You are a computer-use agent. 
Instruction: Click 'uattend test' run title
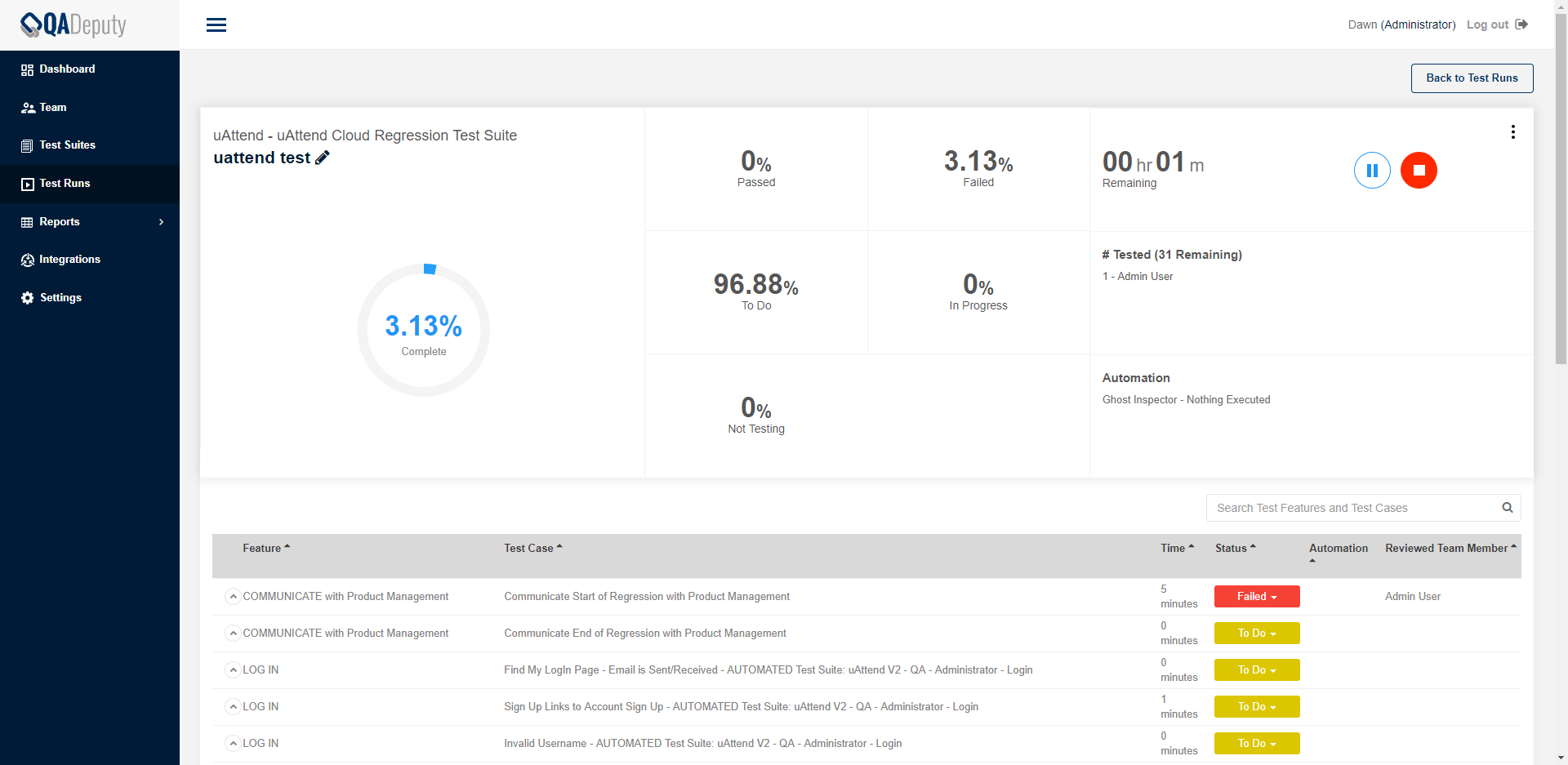point(262,158)
